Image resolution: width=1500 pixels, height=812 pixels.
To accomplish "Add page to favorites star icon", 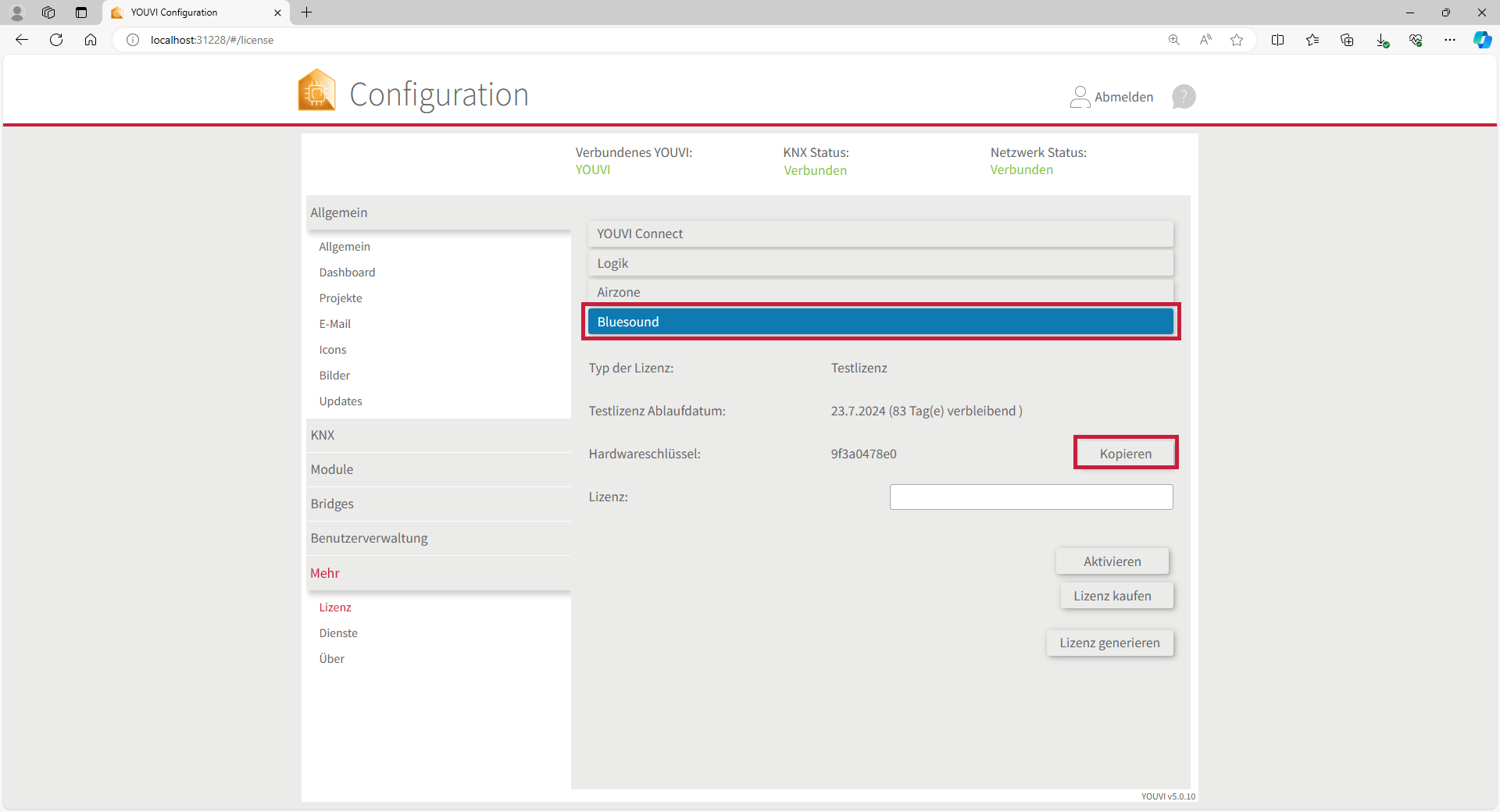I will click(x=1237, y=40).
